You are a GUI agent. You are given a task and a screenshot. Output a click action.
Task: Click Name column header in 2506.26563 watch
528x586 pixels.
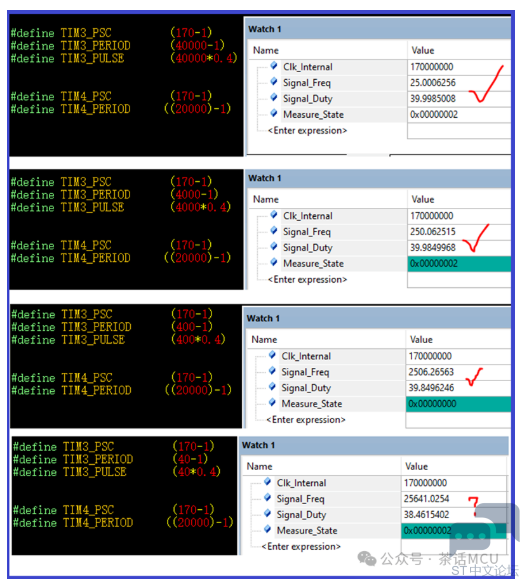[264, 339]
